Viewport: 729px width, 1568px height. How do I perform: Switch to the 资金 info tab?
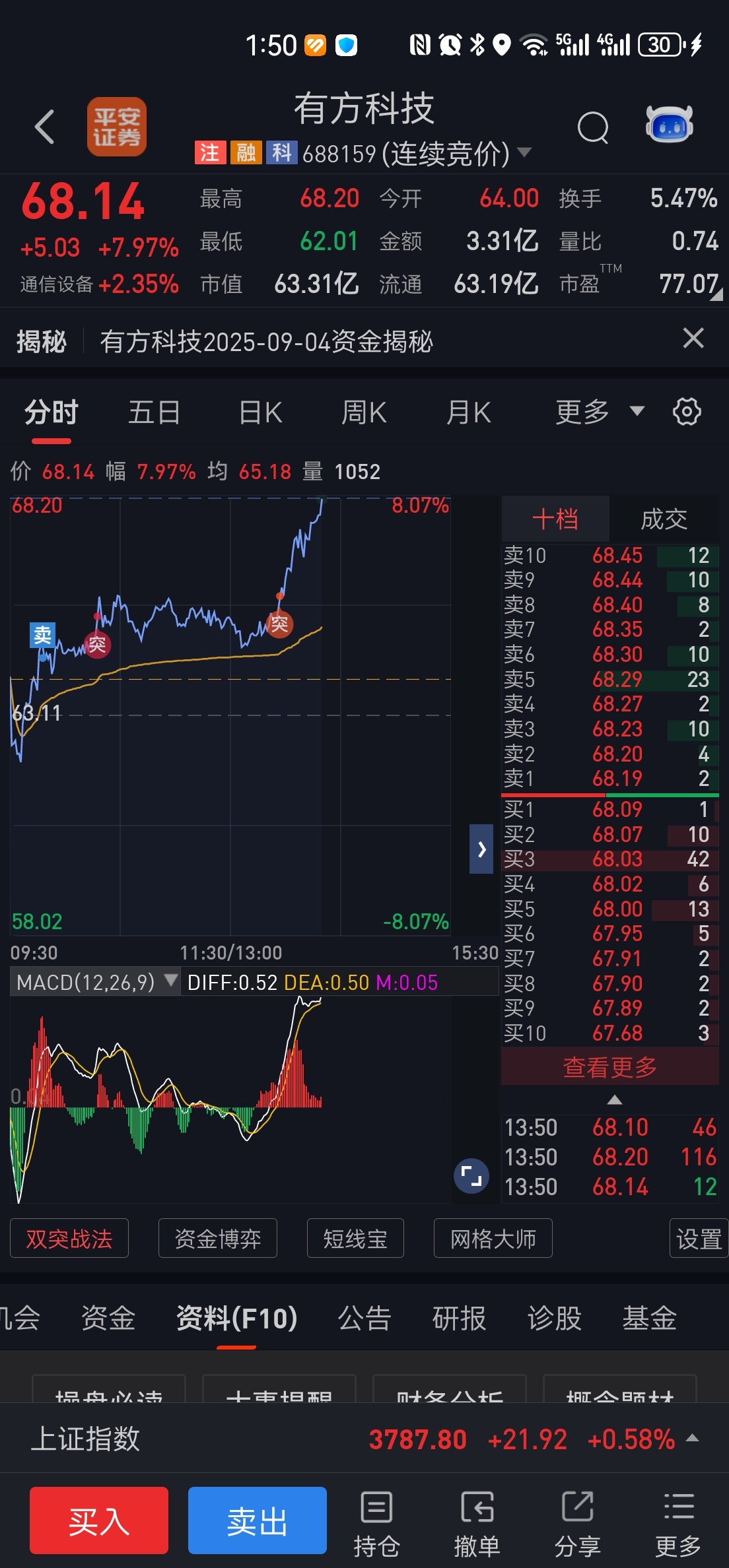point(108,1318)
